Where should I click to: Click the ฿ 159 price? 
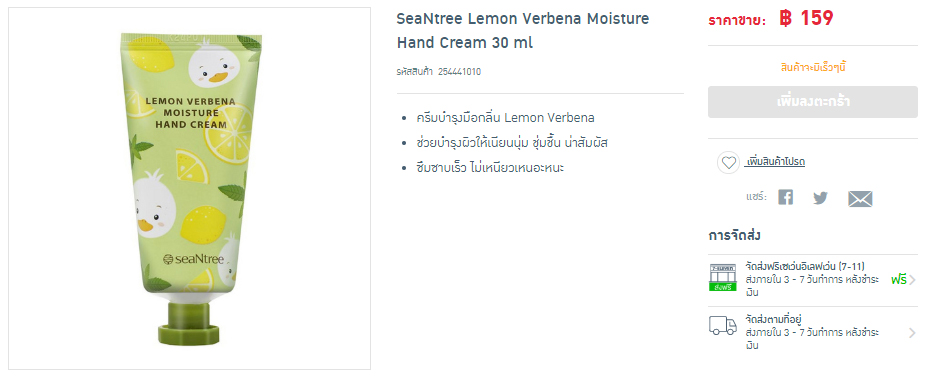point(806,19)
